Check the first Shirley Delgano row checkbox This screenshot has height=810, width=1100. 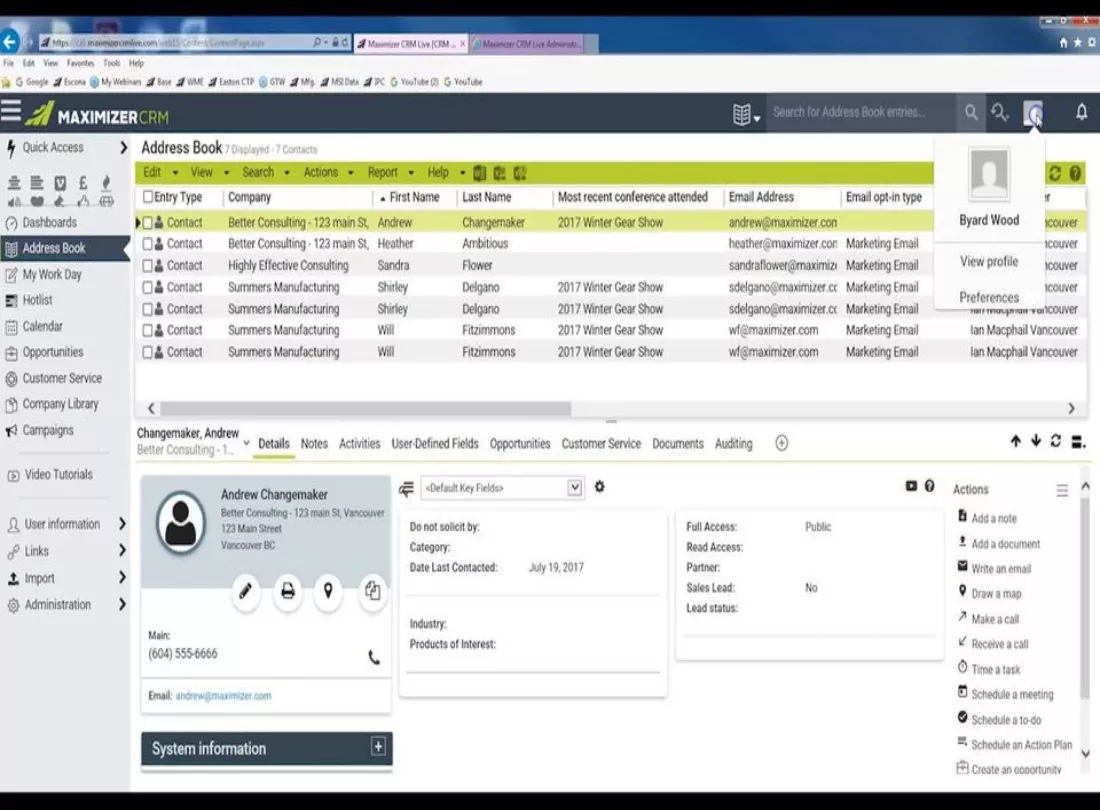[147, 288]
